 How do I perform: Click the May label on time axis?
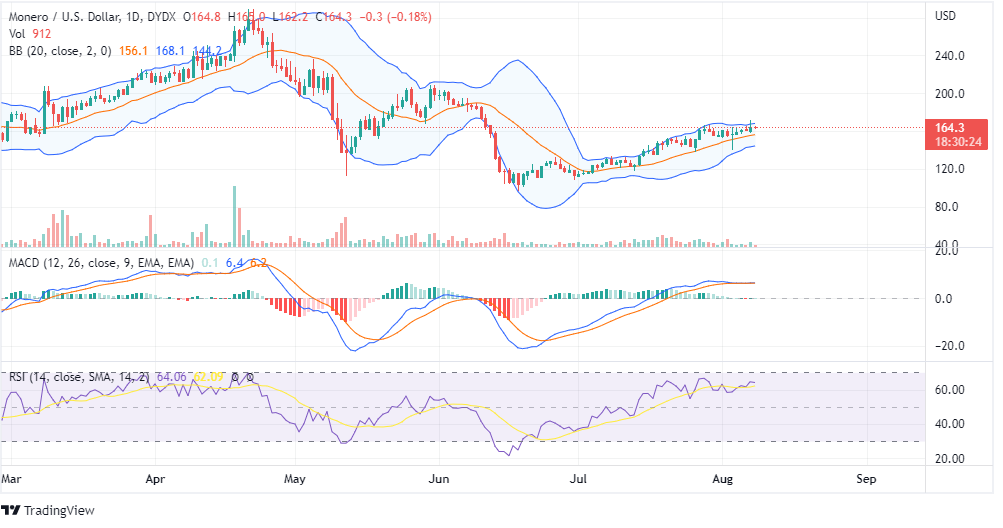coord(295,479)
